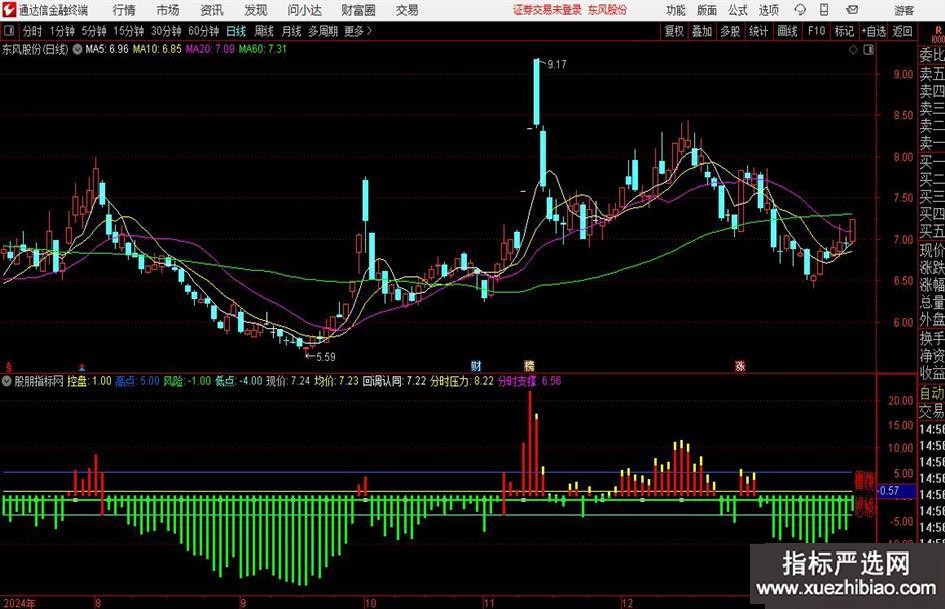Click the 2024年 date axis label
Viewport: 945px width, 609px height.
(x=20, y=603)
